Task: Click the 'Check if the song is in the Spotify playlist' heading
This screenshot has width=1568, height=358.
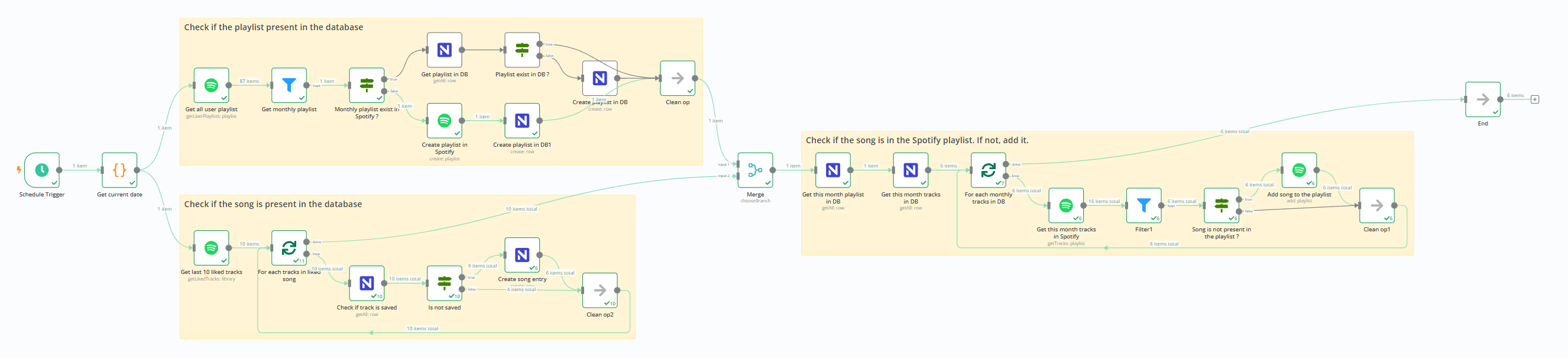Action: pyautogui.click(x=916, y=140)
